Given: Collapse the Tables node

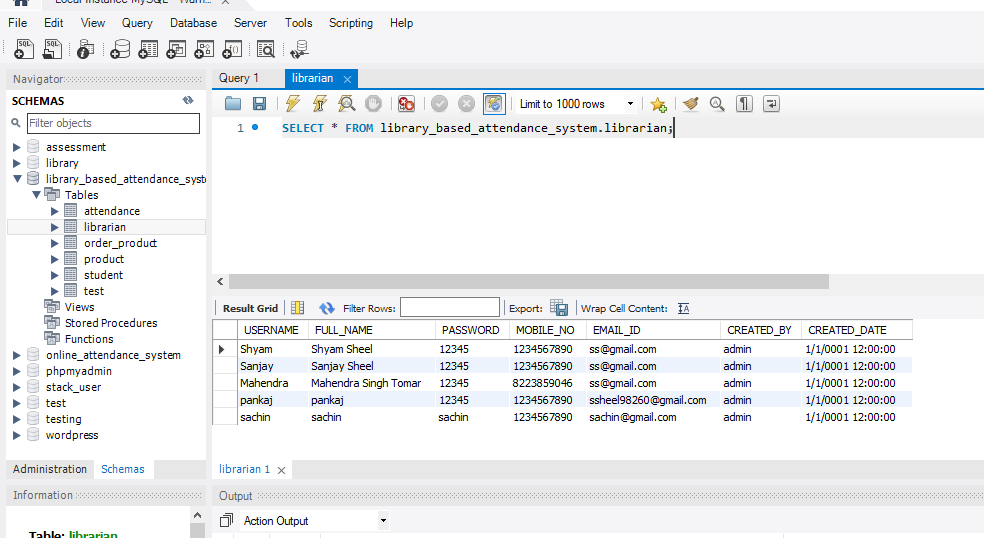Looking at the screenshot, I should [x=36, y=195].
